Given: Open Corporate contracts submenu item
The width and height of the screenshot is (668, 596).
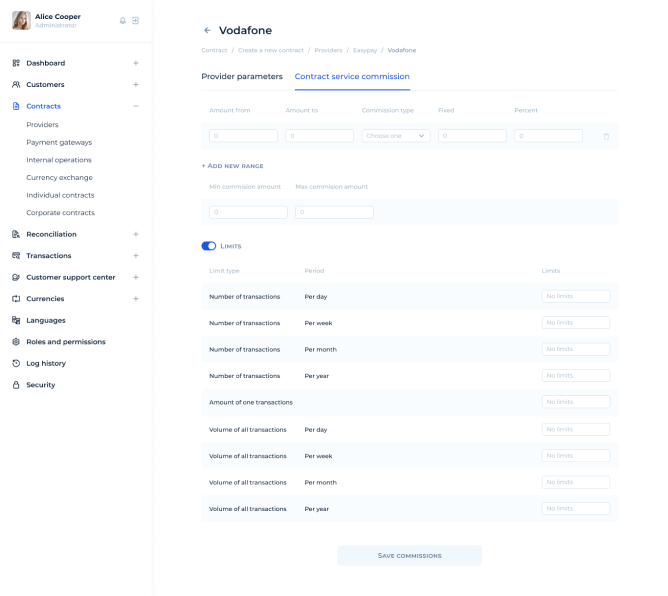Looking at the screenshot, I should (x=60, y=213).
